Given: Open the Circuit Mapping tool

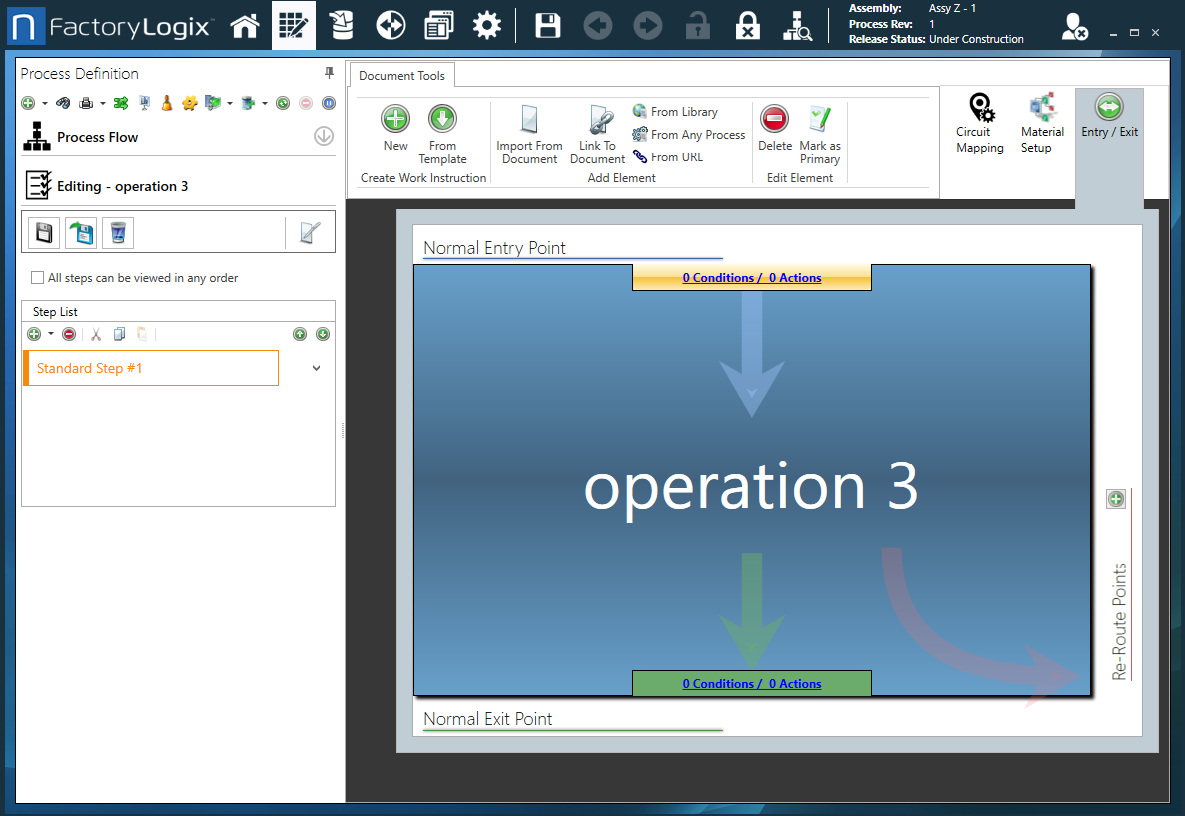Looking at the screenshot, I should point(979,122).
